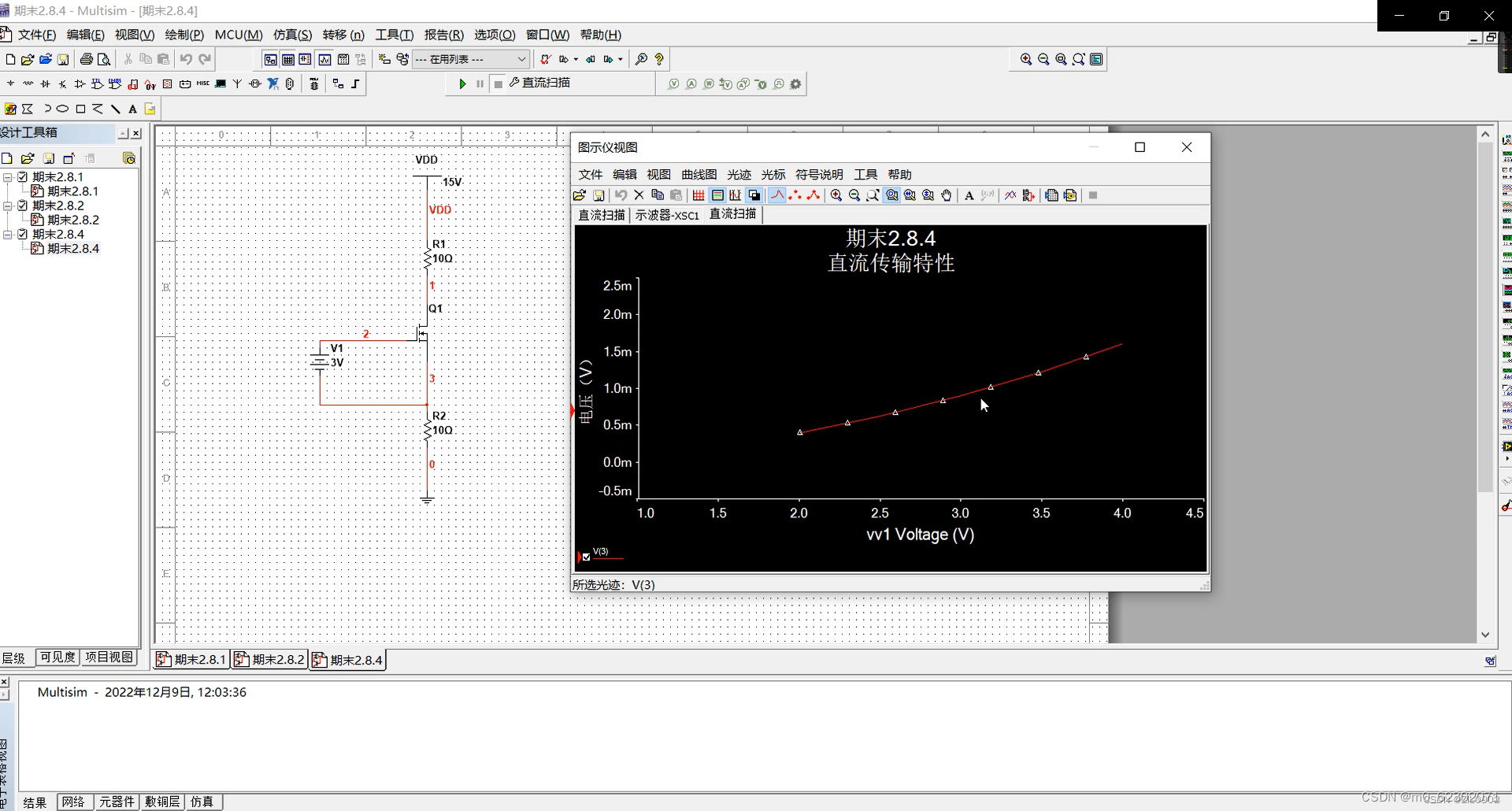Open the MISC component group

202,83
